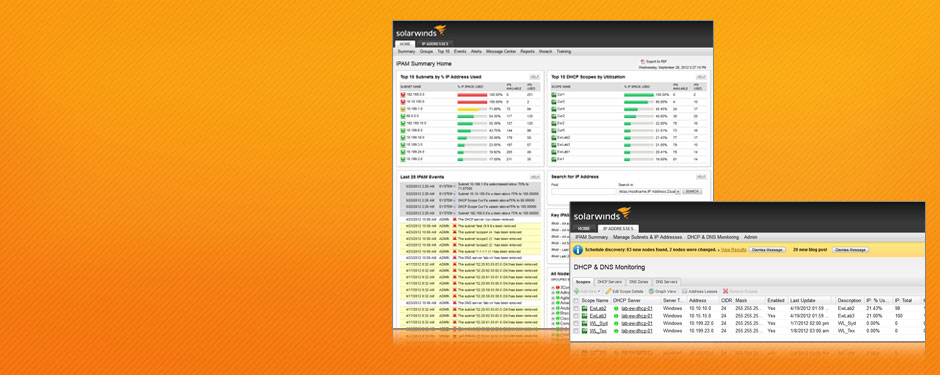Open the Reports menu item
Screen dimensions: 940x375
point(528,52)
